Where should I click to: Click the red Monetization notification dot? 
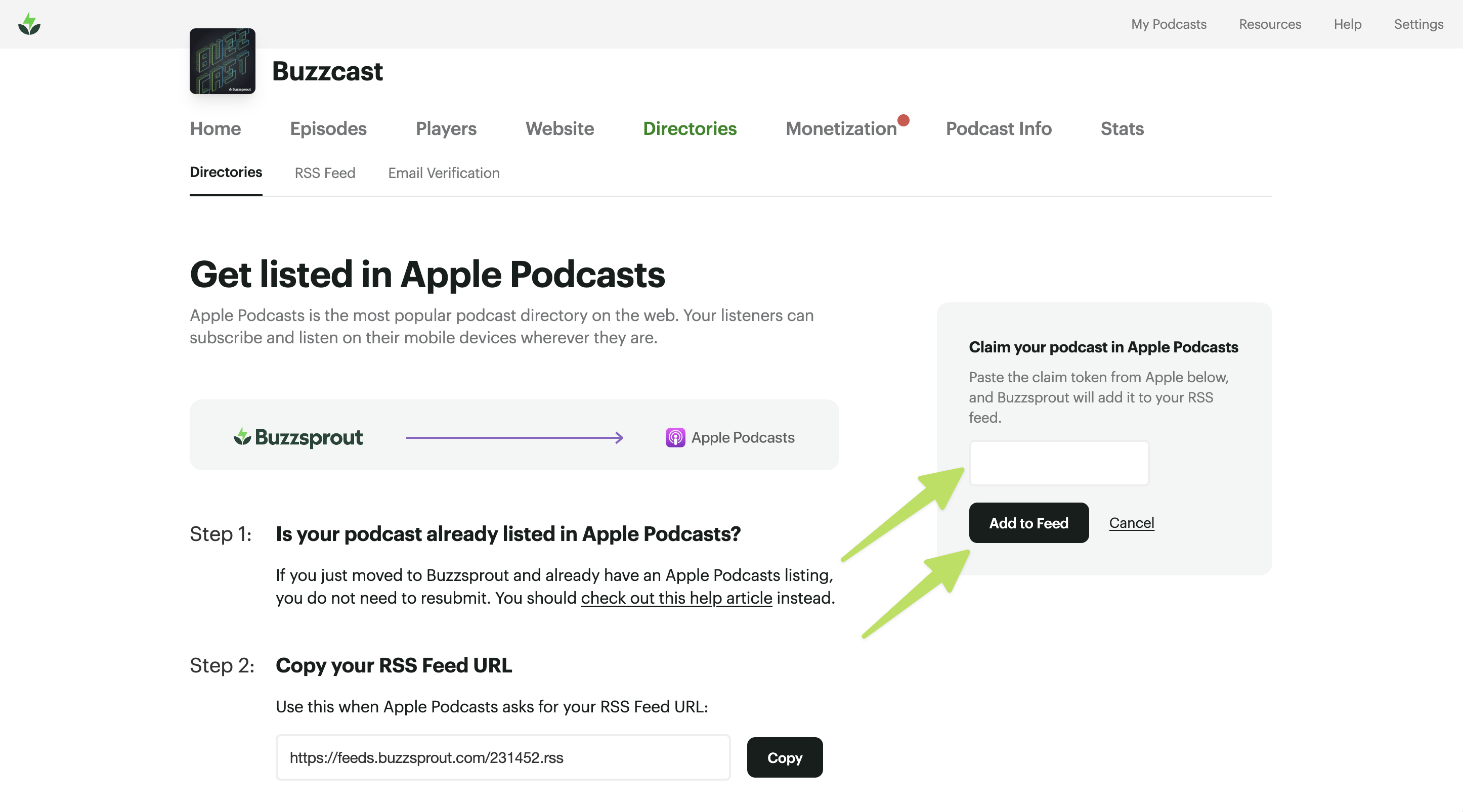(x=903, y=120)
